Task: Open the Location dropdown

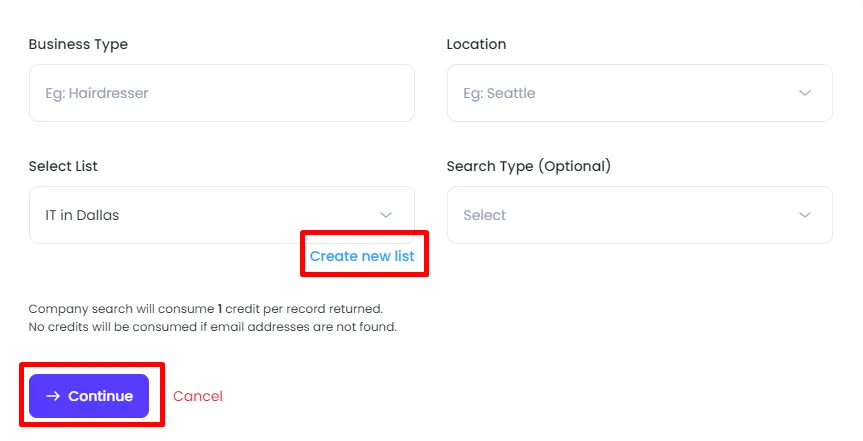Action: (x=639, y=94)
